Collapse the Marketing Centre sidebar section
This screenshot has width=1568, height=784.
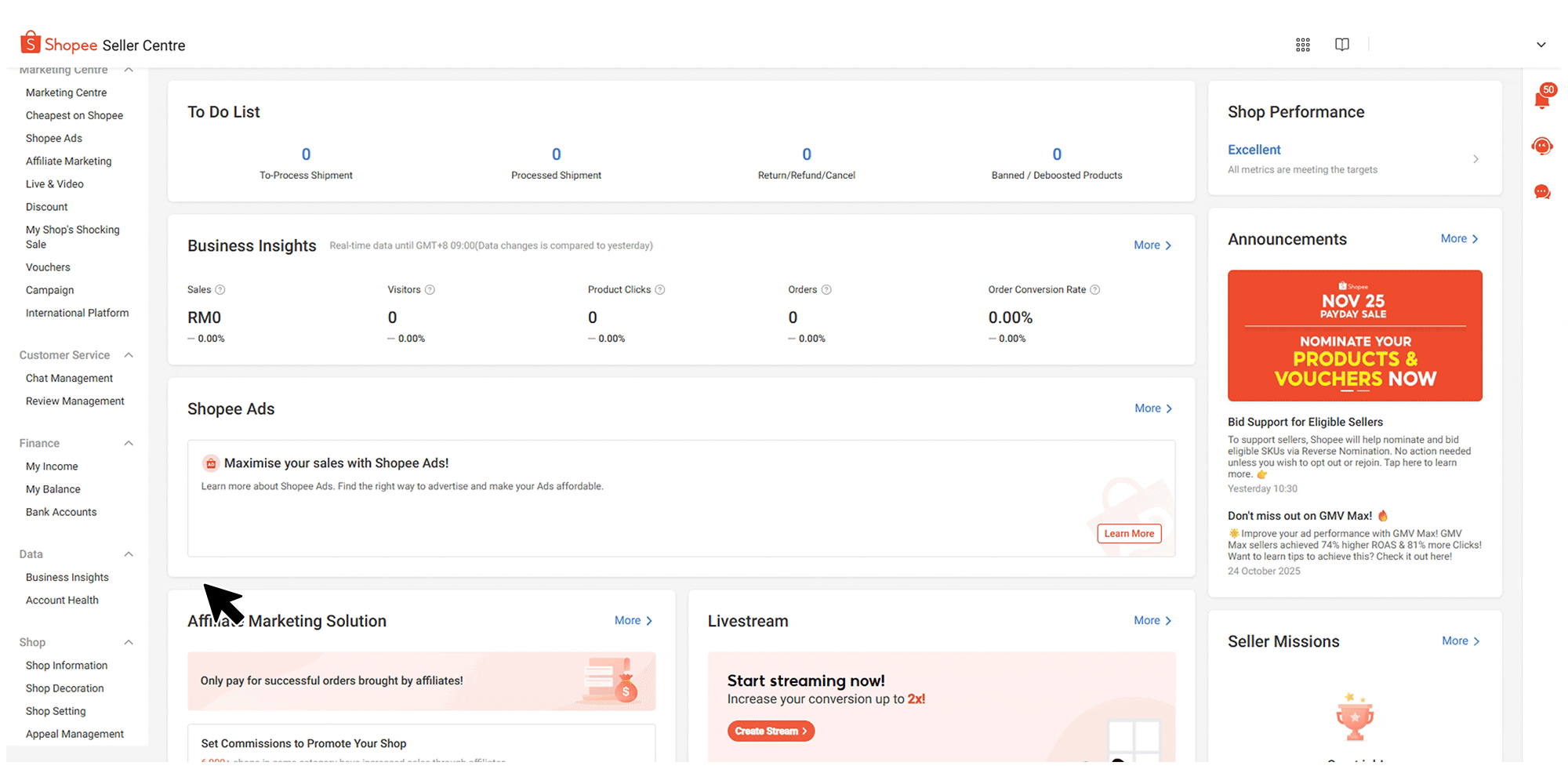(129, 70)
